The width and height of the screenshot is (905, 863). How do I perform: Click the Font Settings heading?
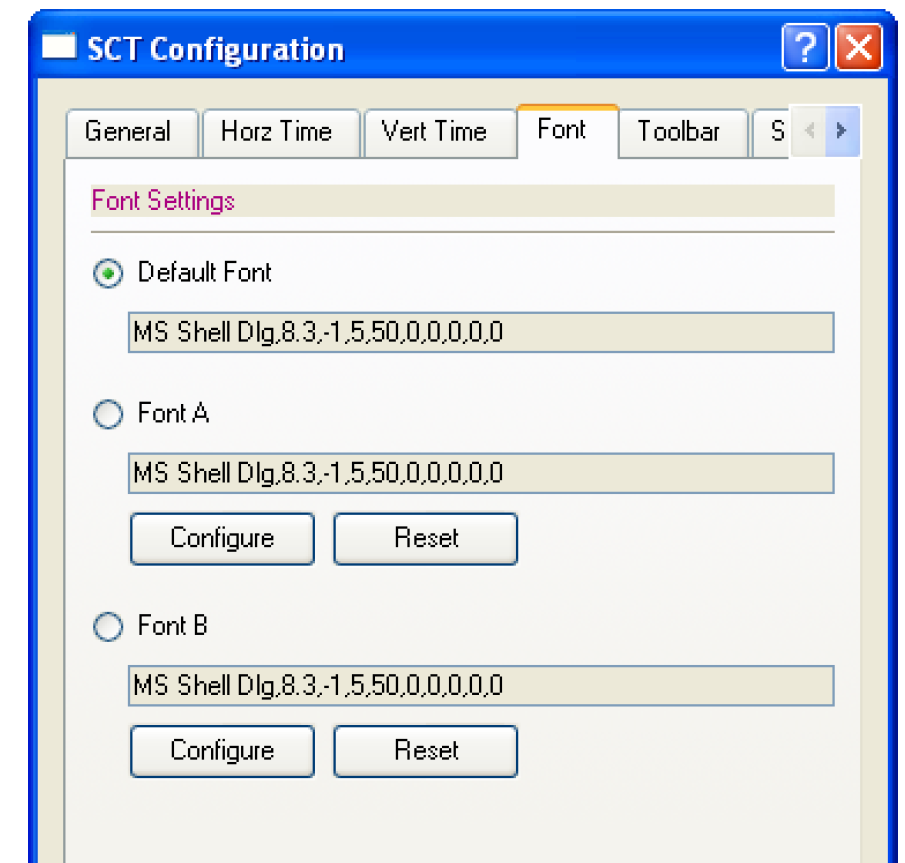point(163,201)
